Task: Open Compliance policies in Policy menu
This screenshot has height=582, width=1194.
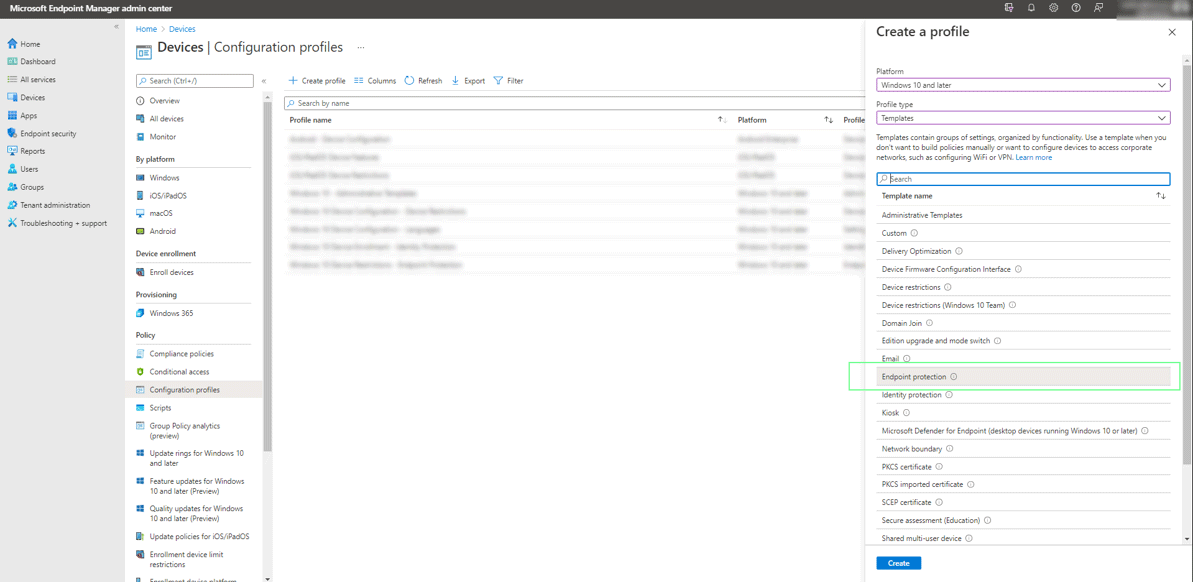Action: click(181, 354)
